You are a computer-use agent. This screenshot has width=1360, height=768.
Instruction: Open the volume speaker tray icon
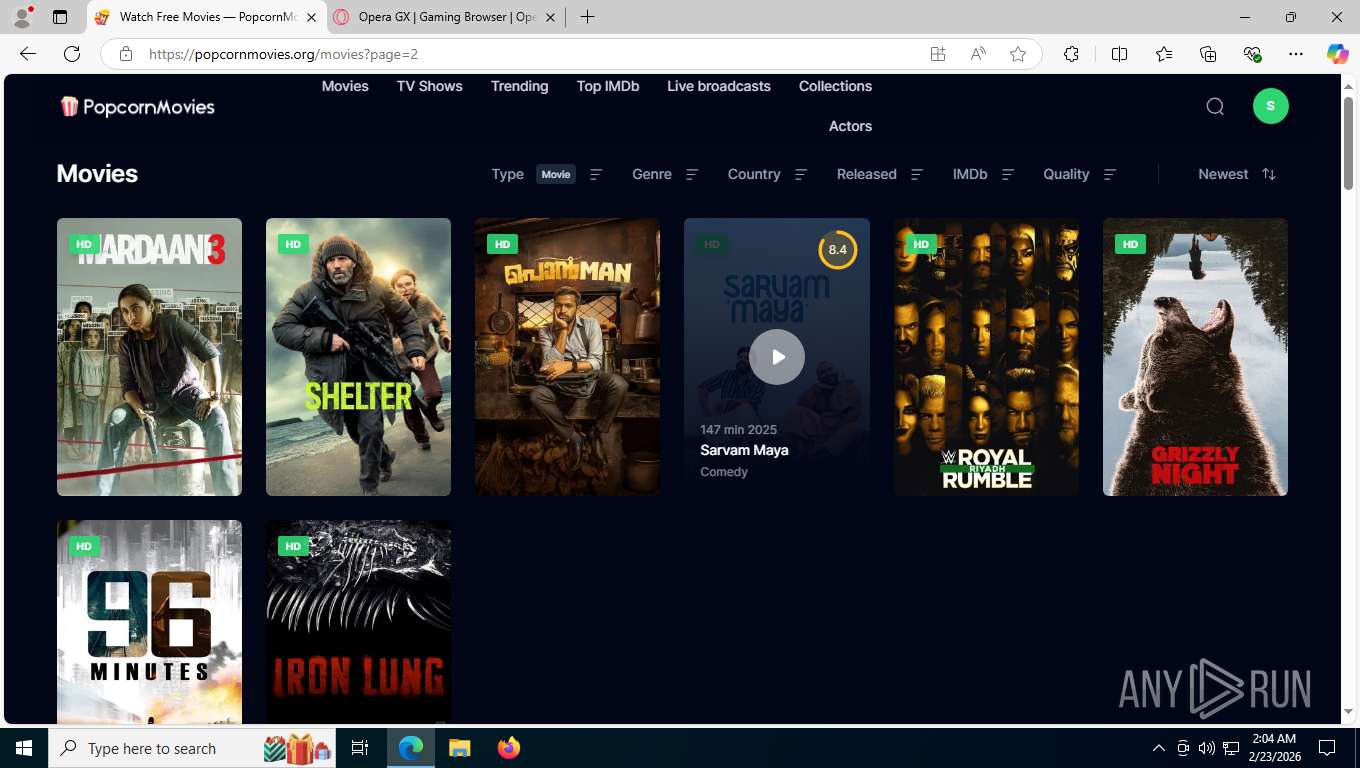pyautogui.click(x=1207, y=748)
